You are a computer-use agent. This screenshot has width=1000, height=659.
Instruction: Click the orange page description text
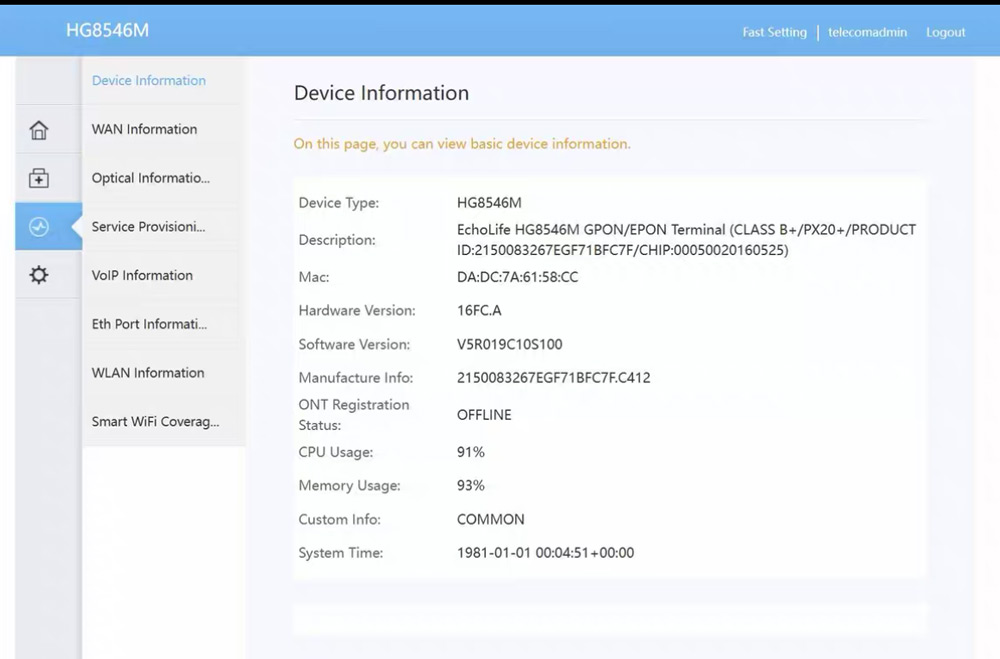point(462,144)
